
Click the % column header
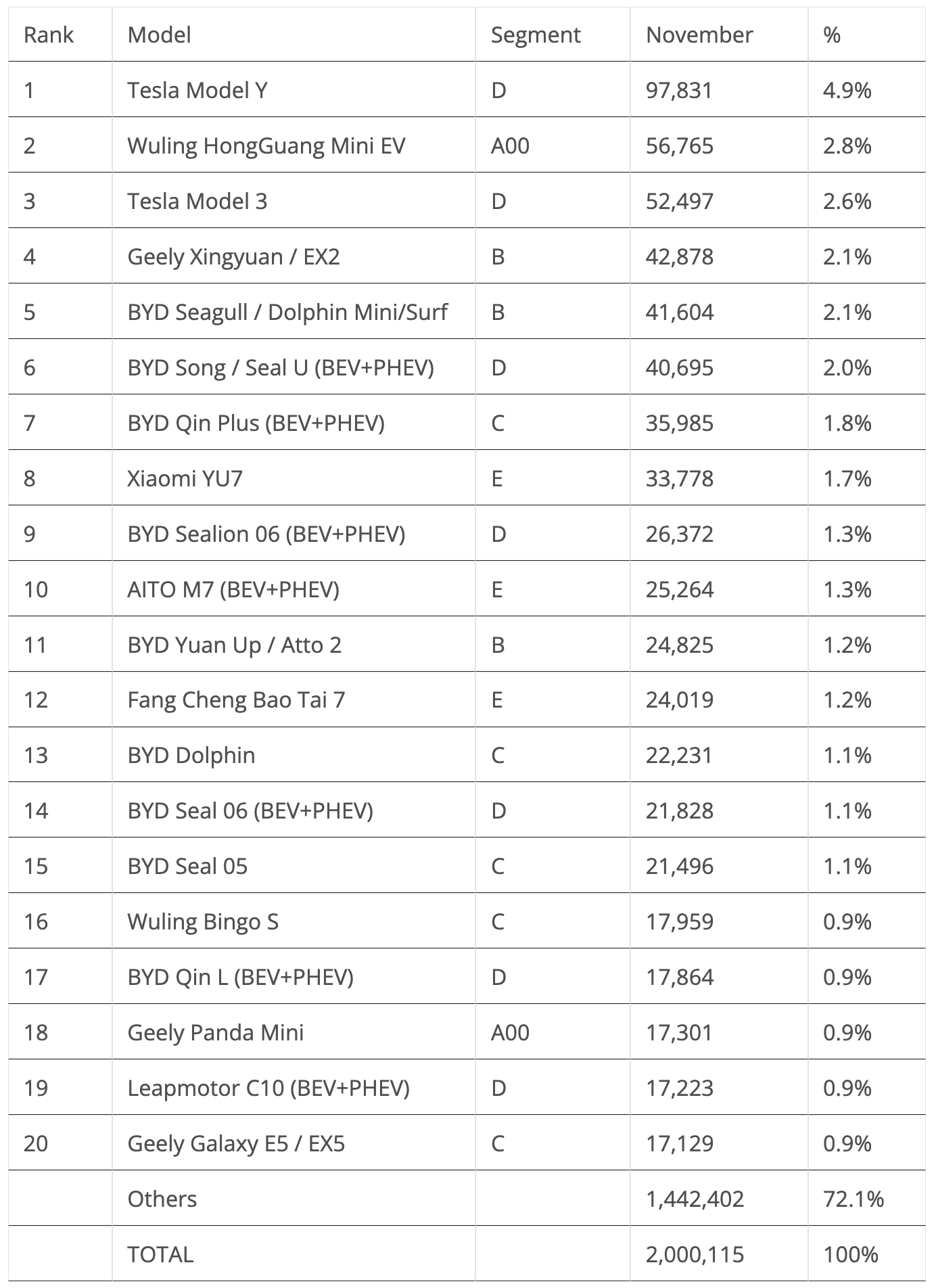(x=832, y=35)
